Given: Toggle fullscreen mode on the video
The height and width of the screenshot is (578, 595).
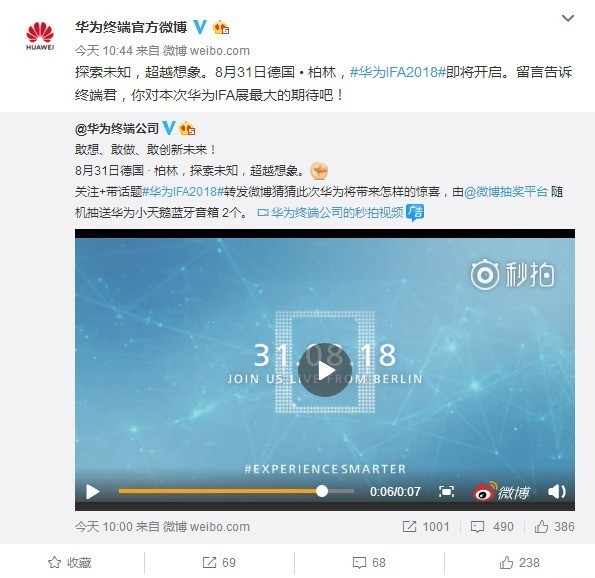Looking at the screenshot, I should 446,491.
